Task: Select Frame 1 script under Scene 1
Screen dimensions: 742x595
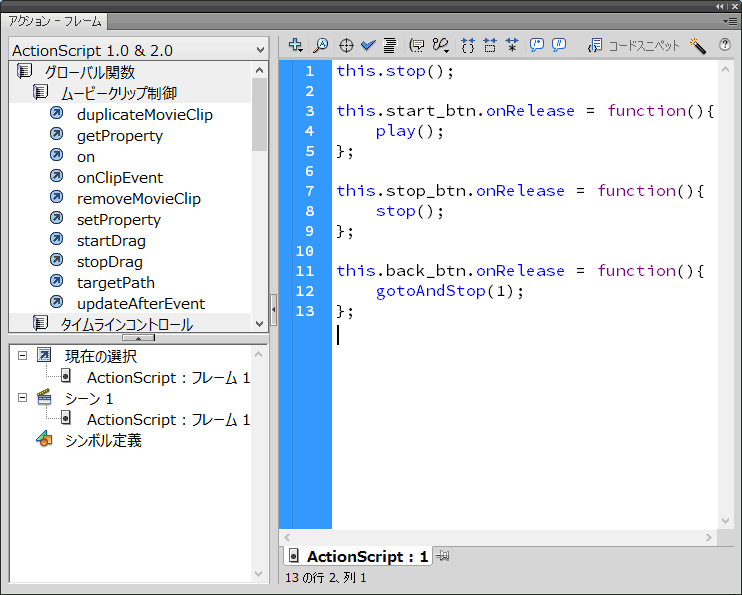Action: click(x=168, y=419)
